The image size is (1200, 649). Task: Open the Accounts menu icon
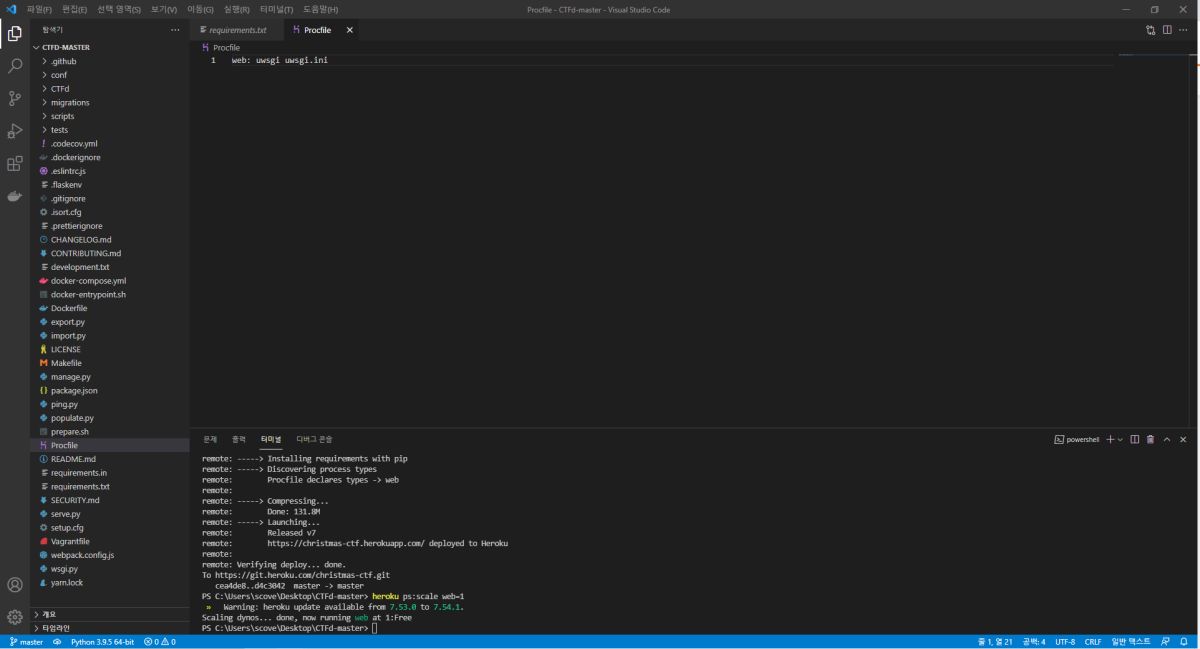tap(15, 585)
